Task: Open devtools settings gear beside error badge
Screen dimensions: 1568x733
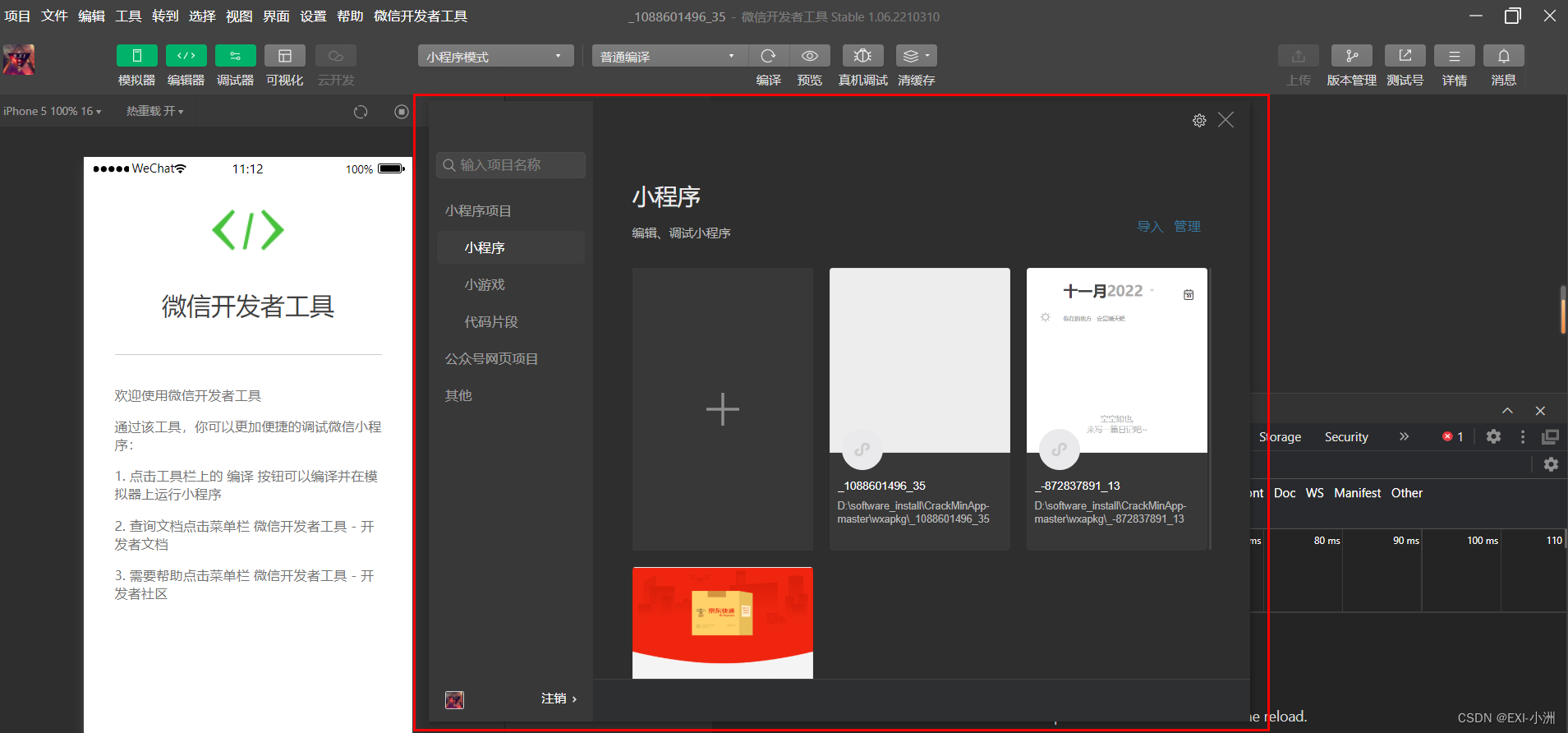Action: [1493, 436]
